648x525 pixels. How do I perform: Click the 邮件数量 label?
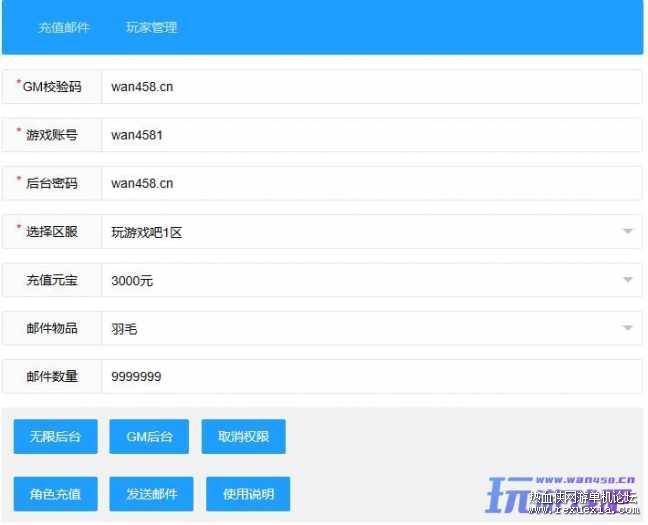click(52, 377)
